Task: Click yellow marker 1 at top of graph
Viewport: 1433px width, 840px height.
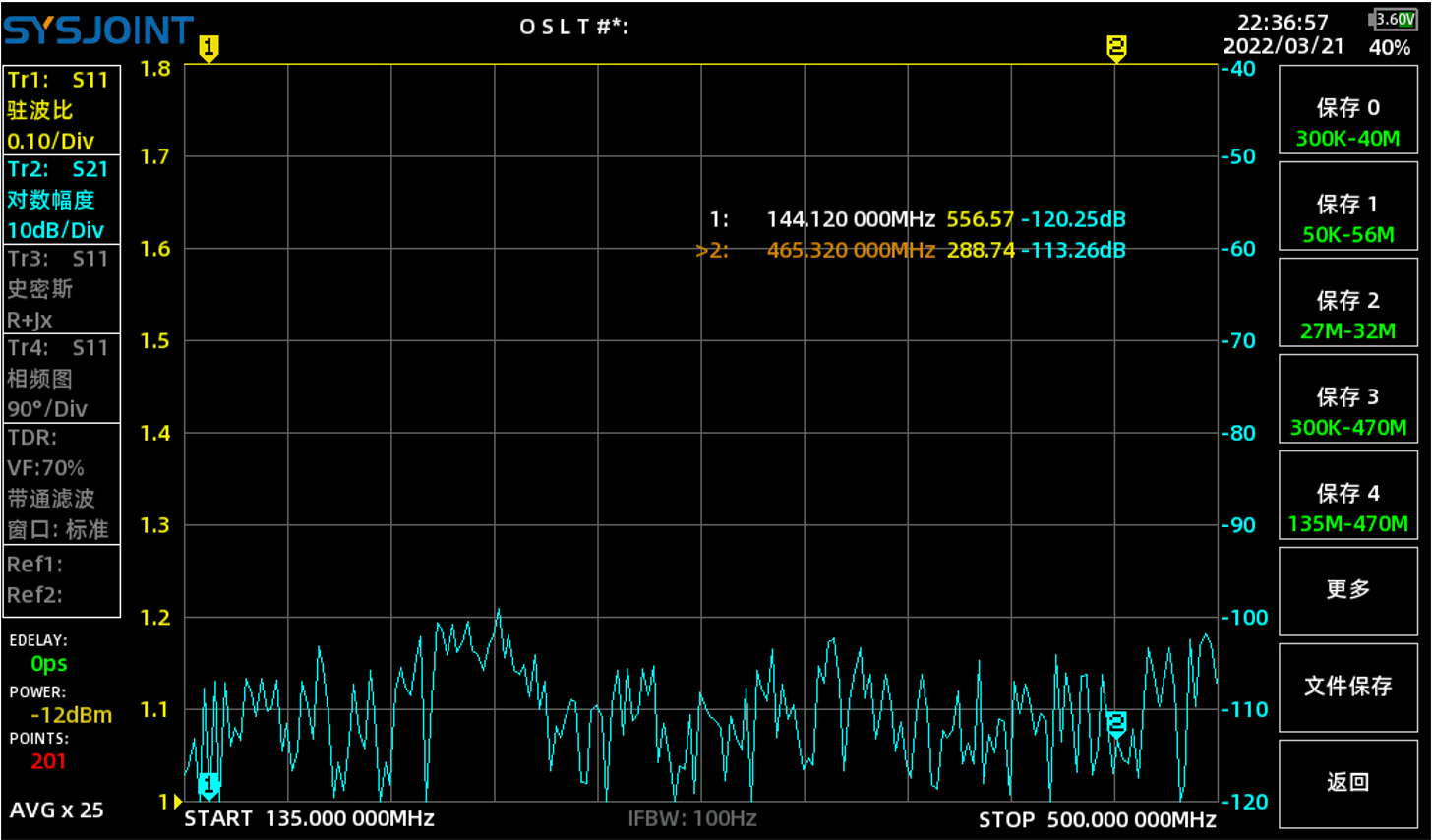Action: (x=209, y=47)
